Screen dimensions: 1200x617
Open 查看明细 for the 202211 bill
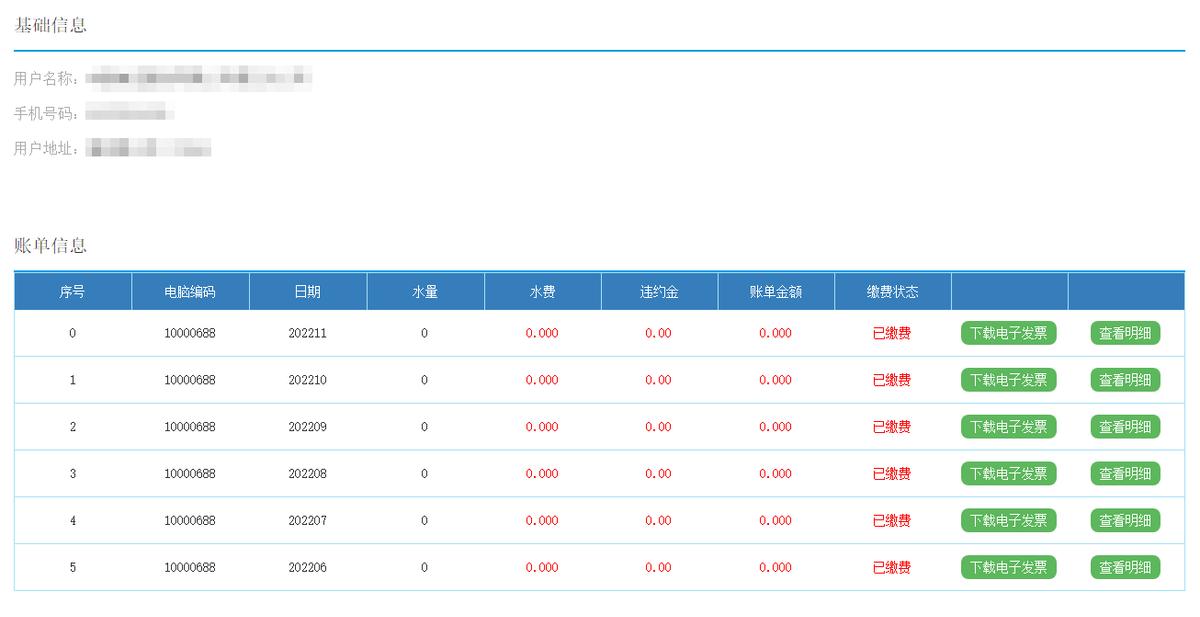click(1123, 333)
